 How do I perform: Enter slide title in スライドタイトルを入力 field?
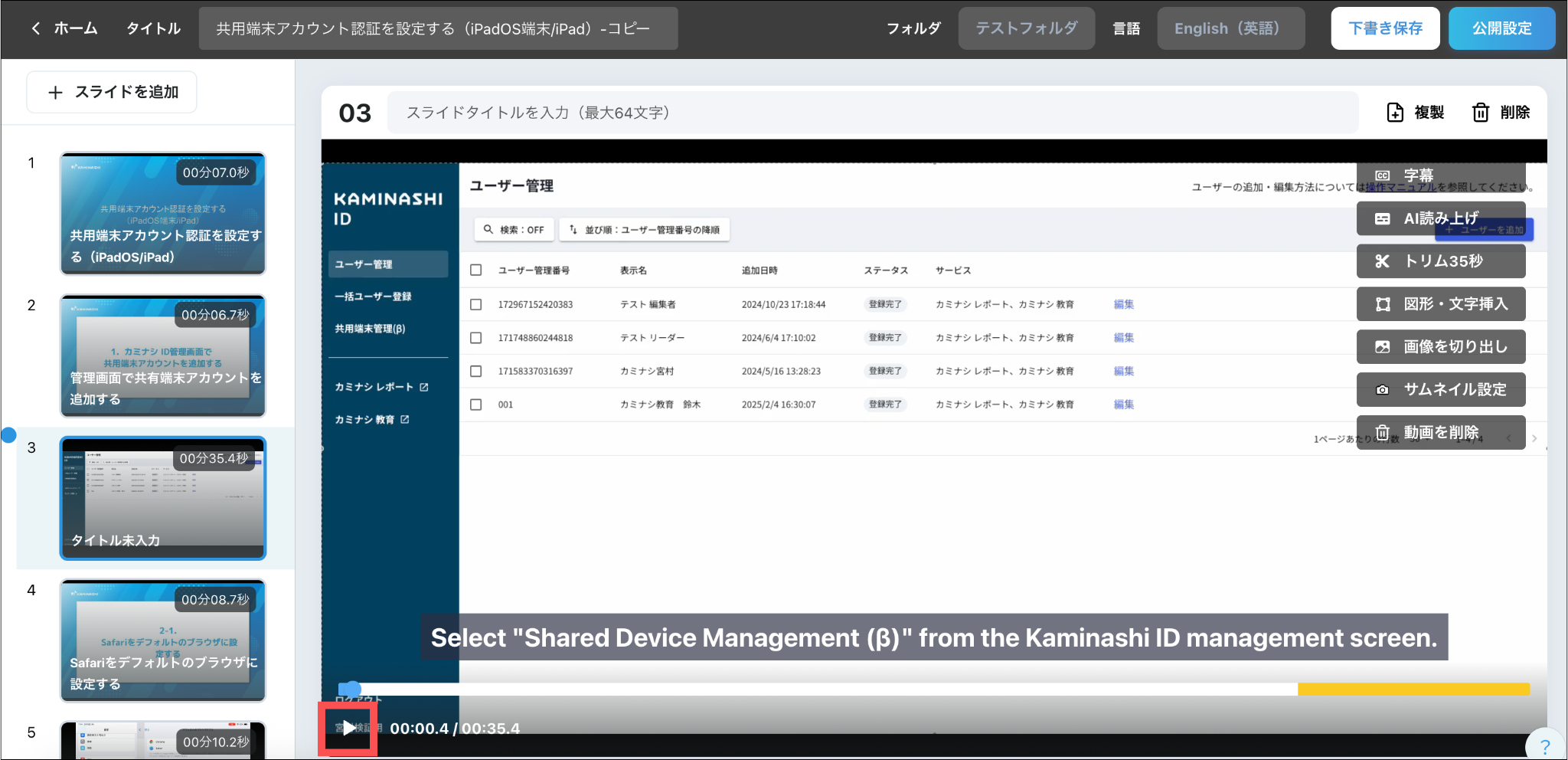point(873,113)
